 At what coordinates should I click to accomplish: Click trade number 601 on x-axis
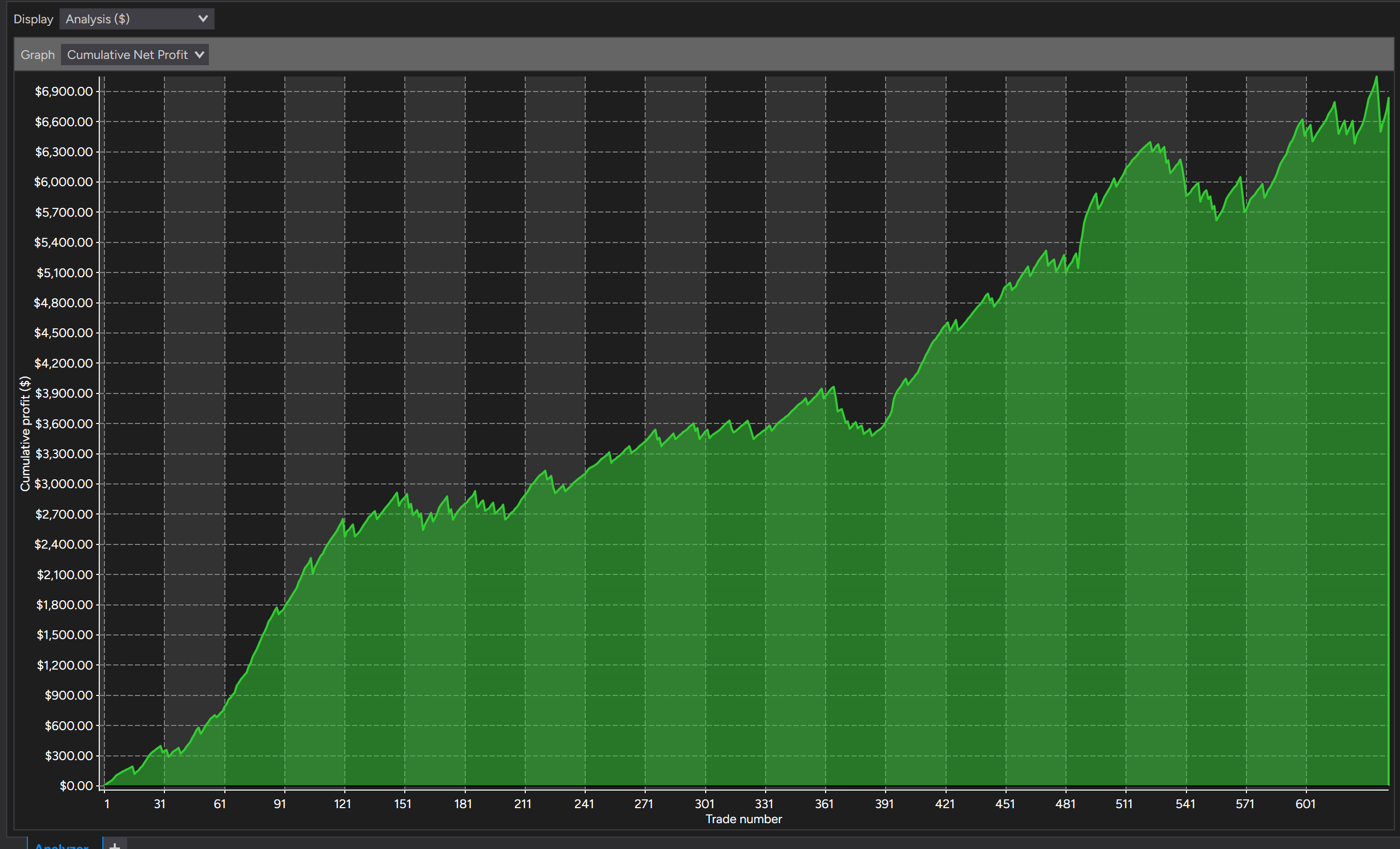pos(1306,804)
